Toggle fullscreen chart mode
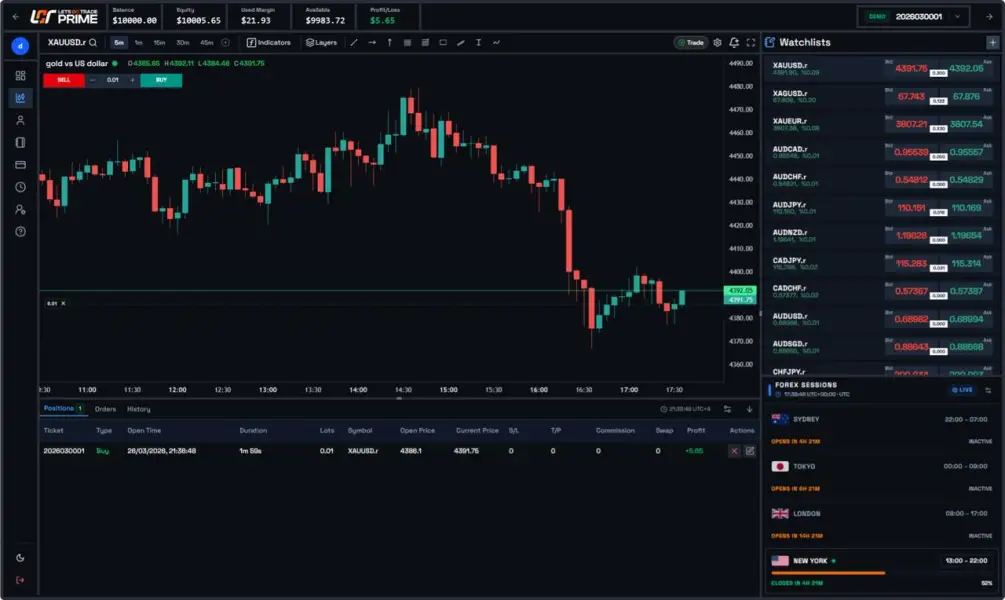The height and width of the screenshot is (600, 1005). point(751,43)
